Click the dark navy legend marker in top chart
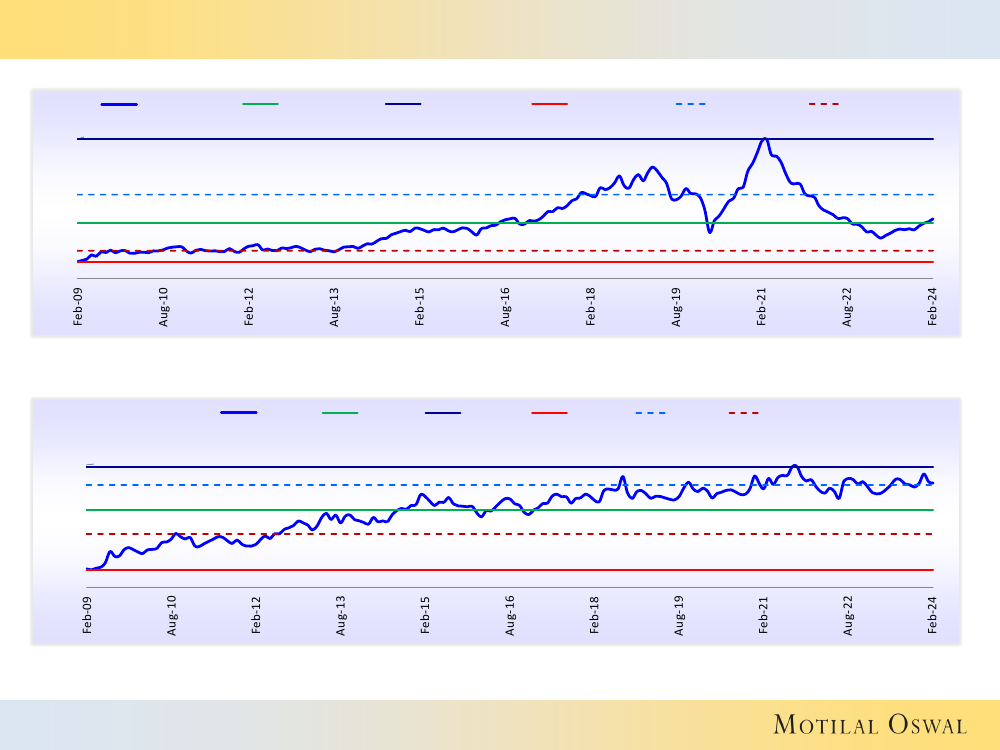This screenshot has width=1000, height=750. (x=403, y=103)
